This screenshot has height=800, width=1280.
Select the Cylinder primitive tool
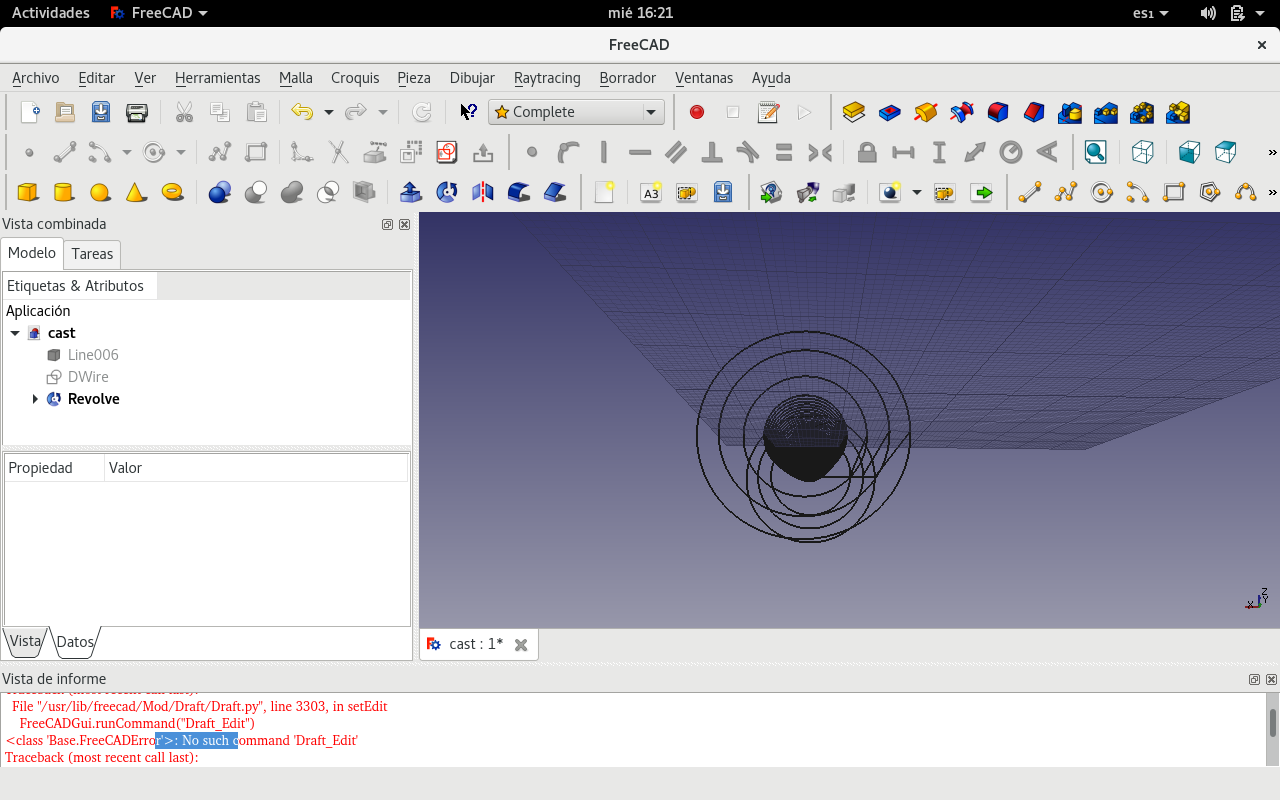pos(63,192)
